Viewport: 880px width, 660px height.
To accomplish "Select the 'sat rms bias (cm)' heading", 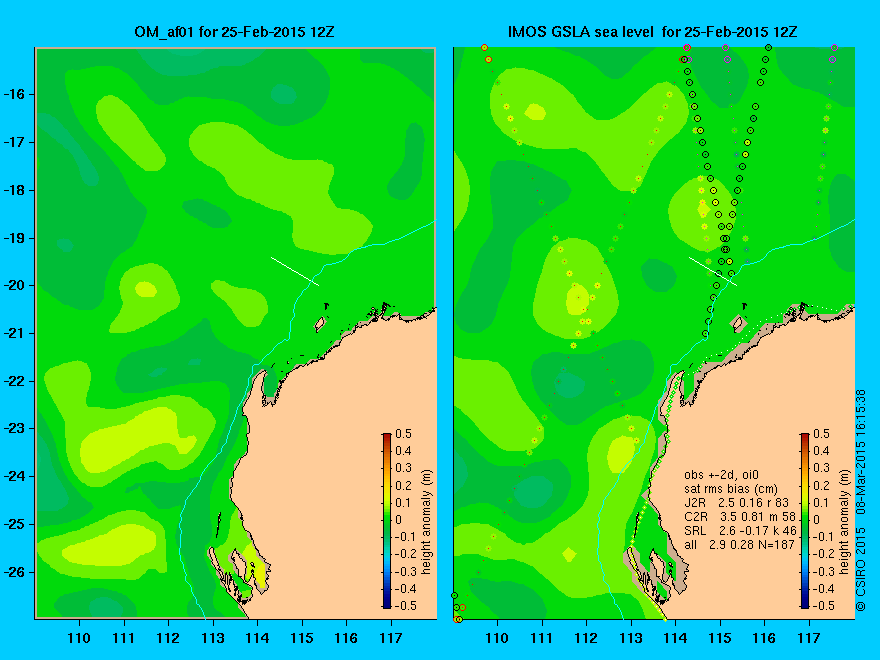I will [x=731, y=489].
